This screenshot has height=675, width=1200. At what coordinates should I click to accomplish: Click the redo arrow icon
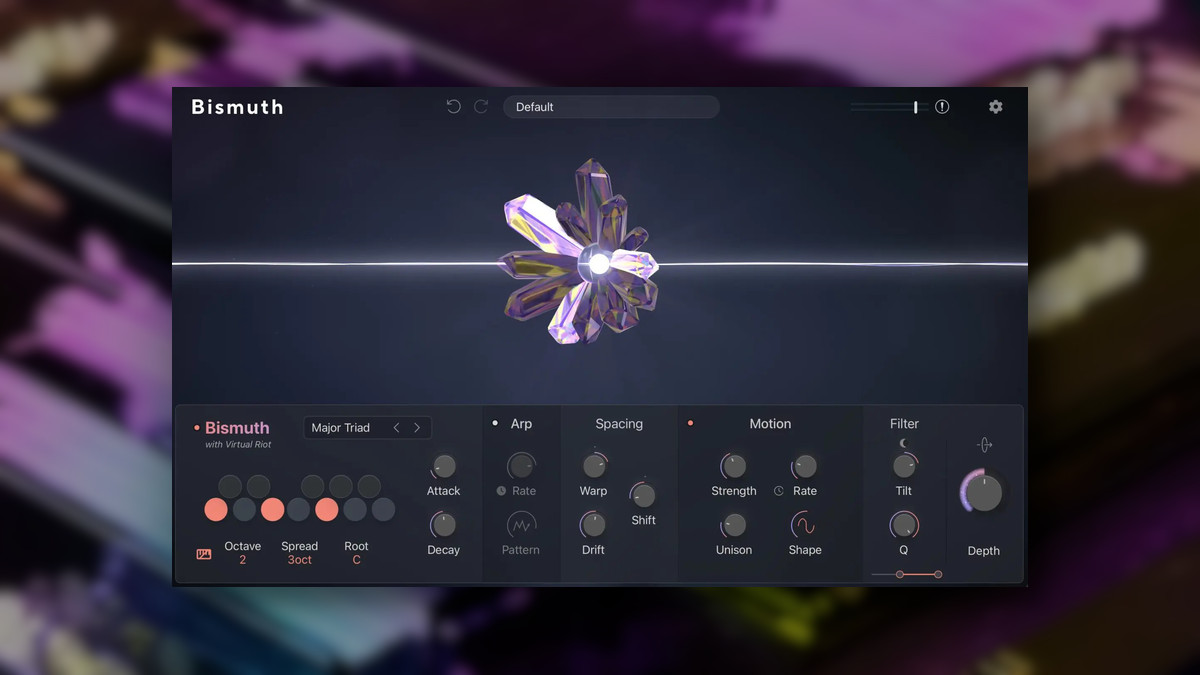pos(481,107)
